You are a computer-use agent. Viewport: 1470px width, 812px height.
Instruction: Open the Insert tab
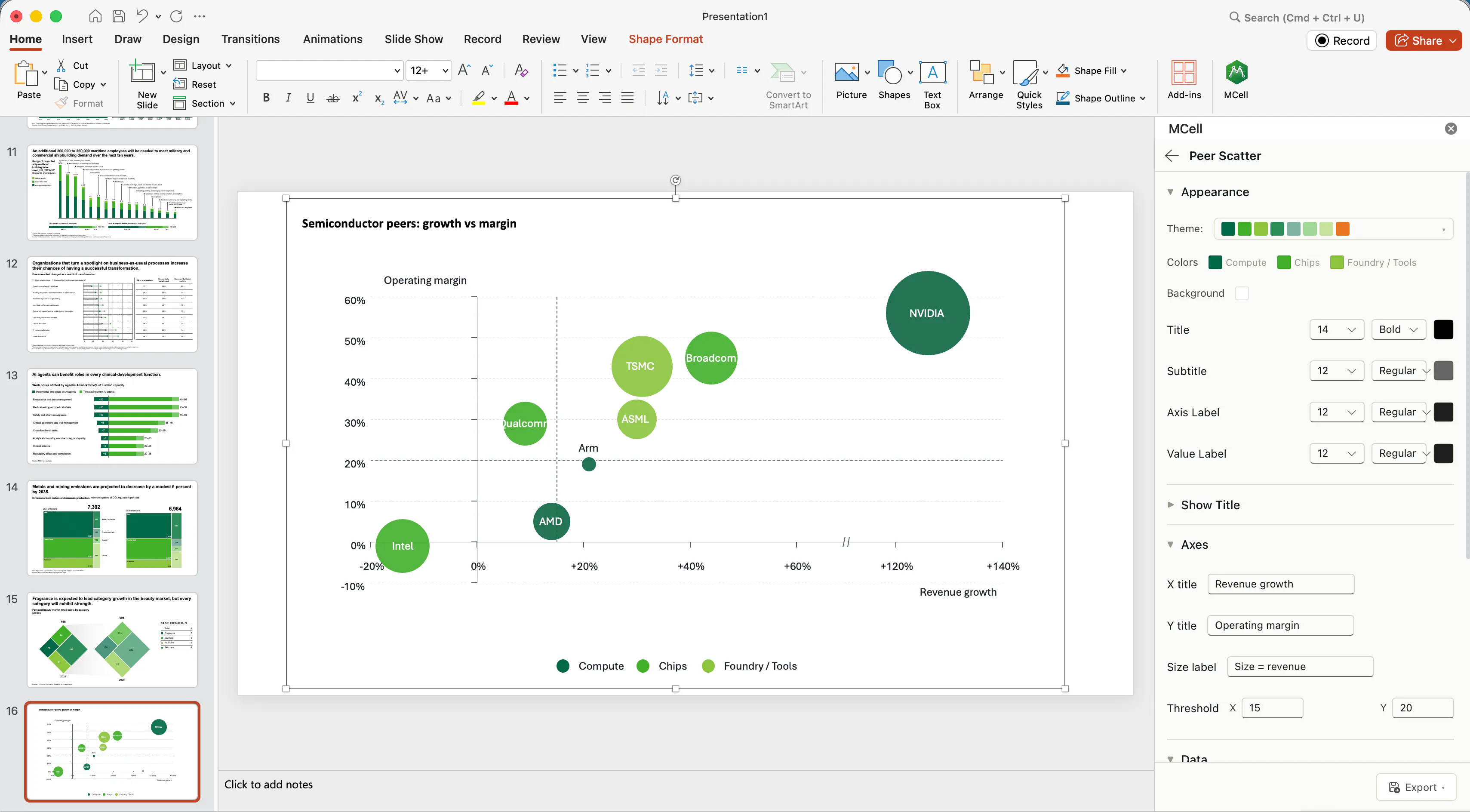pos(77,40)
